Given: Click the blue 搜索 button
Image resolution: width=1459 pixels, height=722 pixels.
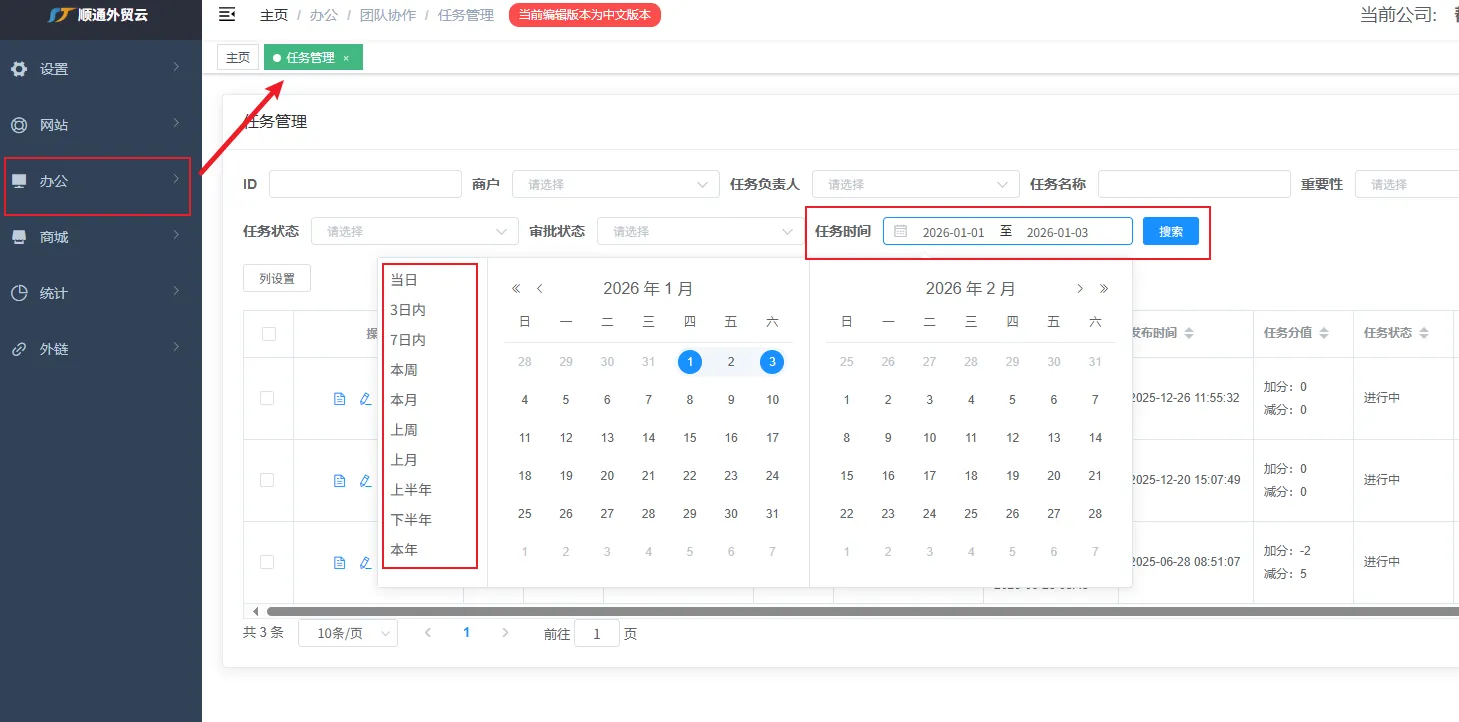Looking at the screenshot, I should click(x=1170, y=232).
